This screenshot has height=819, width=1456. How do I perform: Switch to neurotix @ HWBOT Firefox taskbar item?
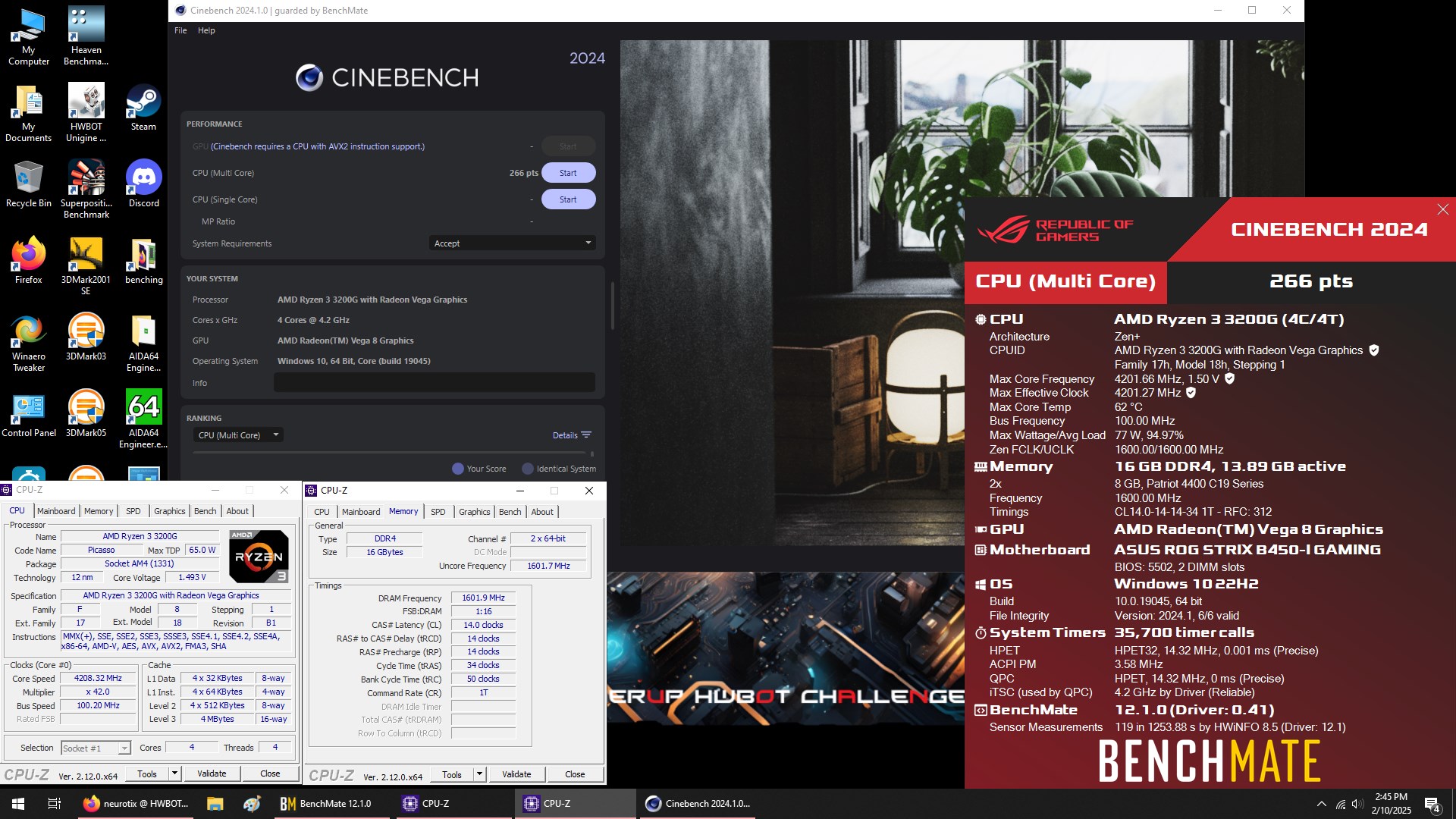click(136, 804)
